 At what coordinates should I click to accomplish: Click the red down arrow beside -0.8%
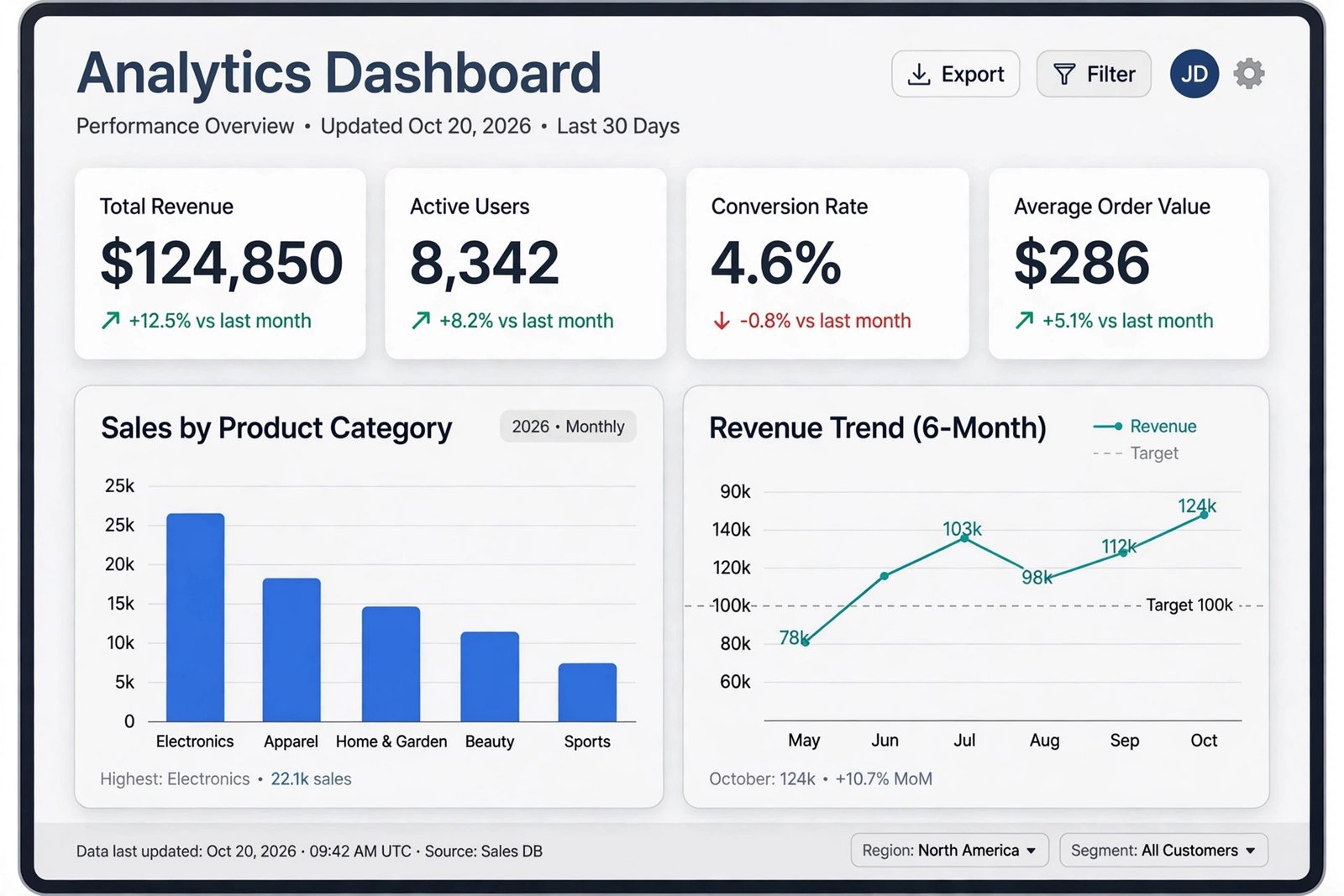tap(722, 321)
